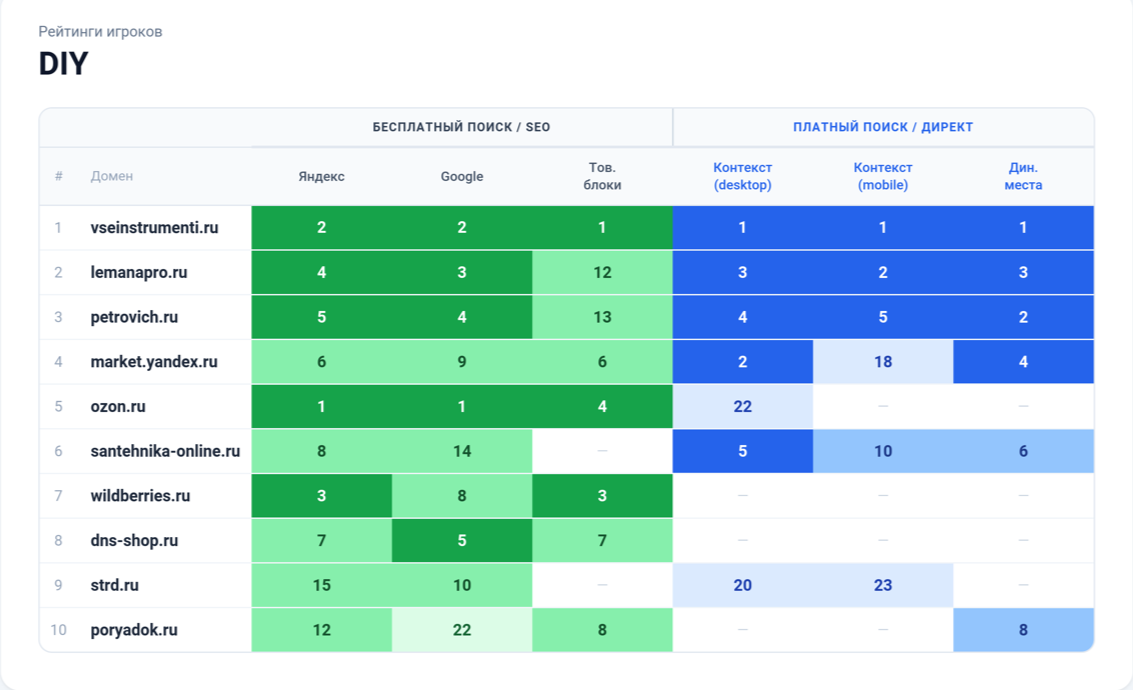Click desktop context value 5 for santehnika-online.ru
1133x690 pixels.
[x=743, y=452]
